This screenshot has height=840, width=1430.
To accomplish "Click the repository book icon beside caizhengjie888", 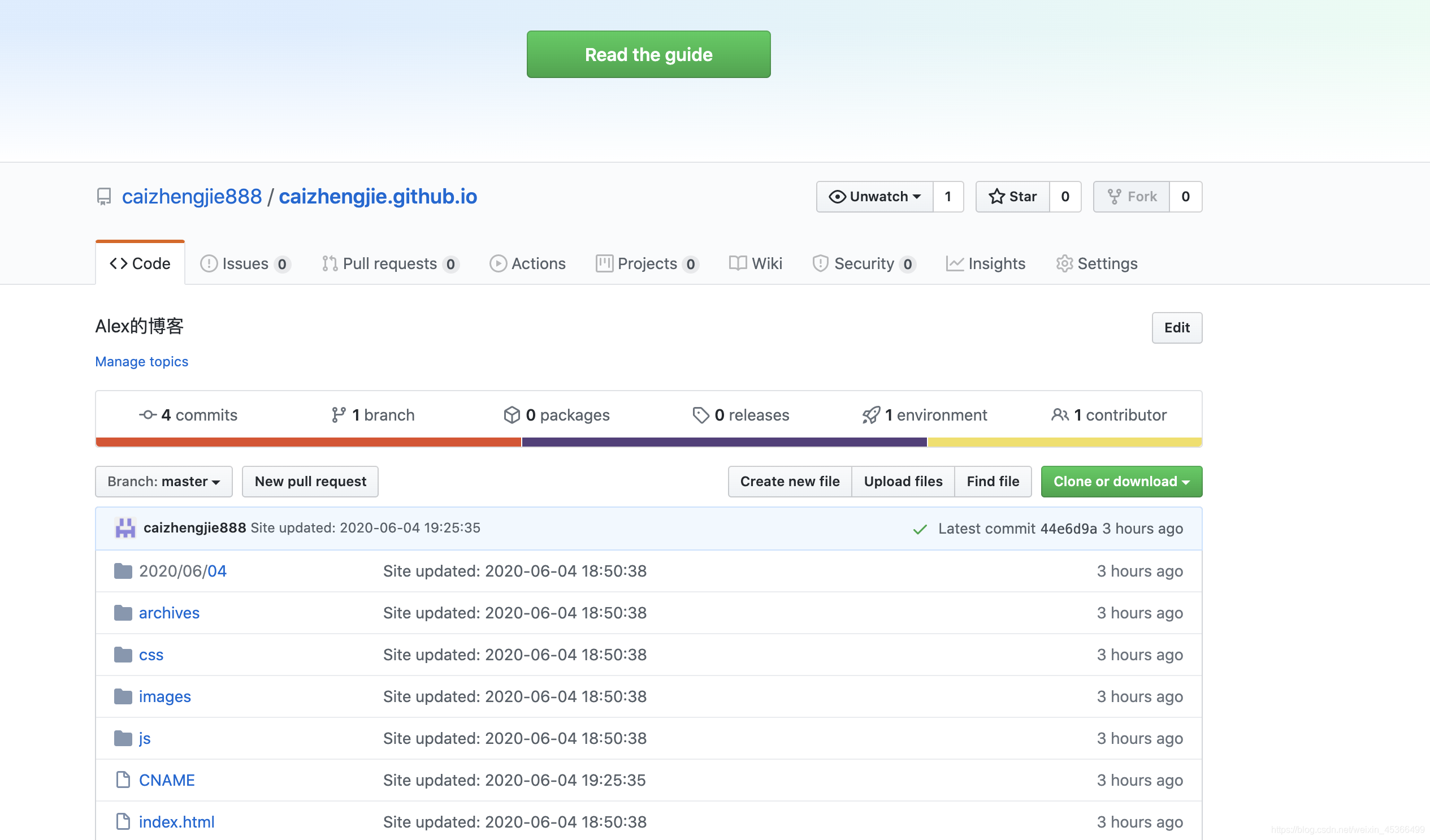I will pyautogui.click(x=104, y=197).
